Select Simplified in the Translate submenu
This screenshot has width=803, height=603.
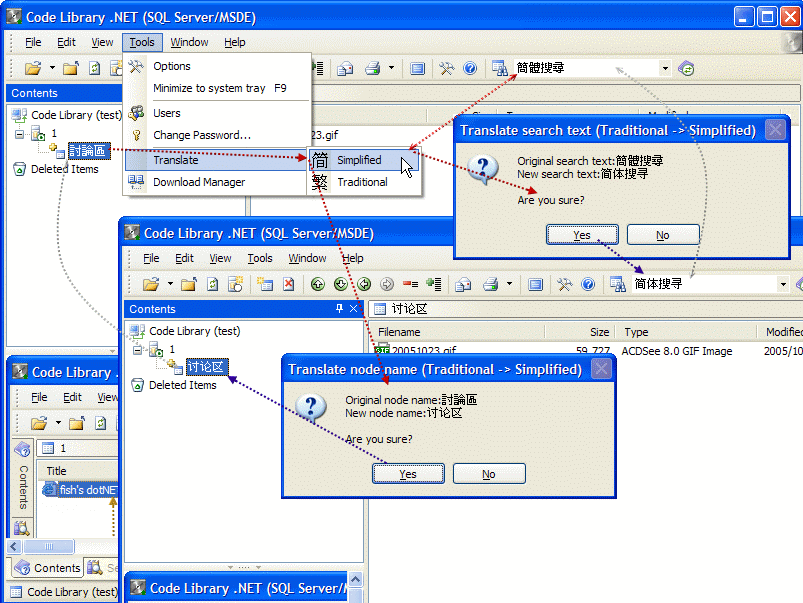[x=364, y=160]
